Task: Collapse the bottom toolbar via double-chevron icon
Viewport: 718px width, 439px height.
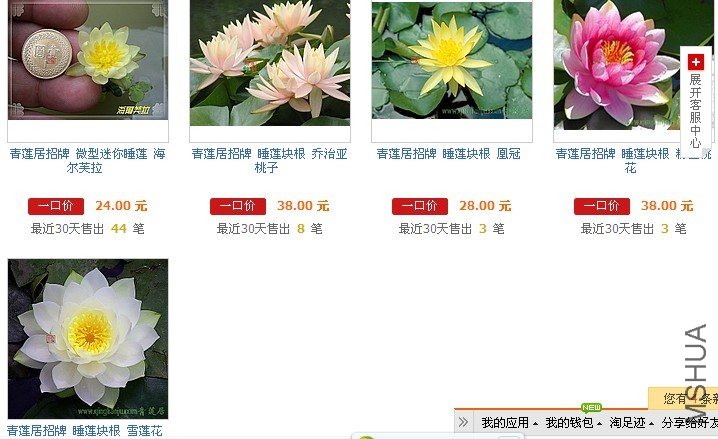Action: coord(463,422)
